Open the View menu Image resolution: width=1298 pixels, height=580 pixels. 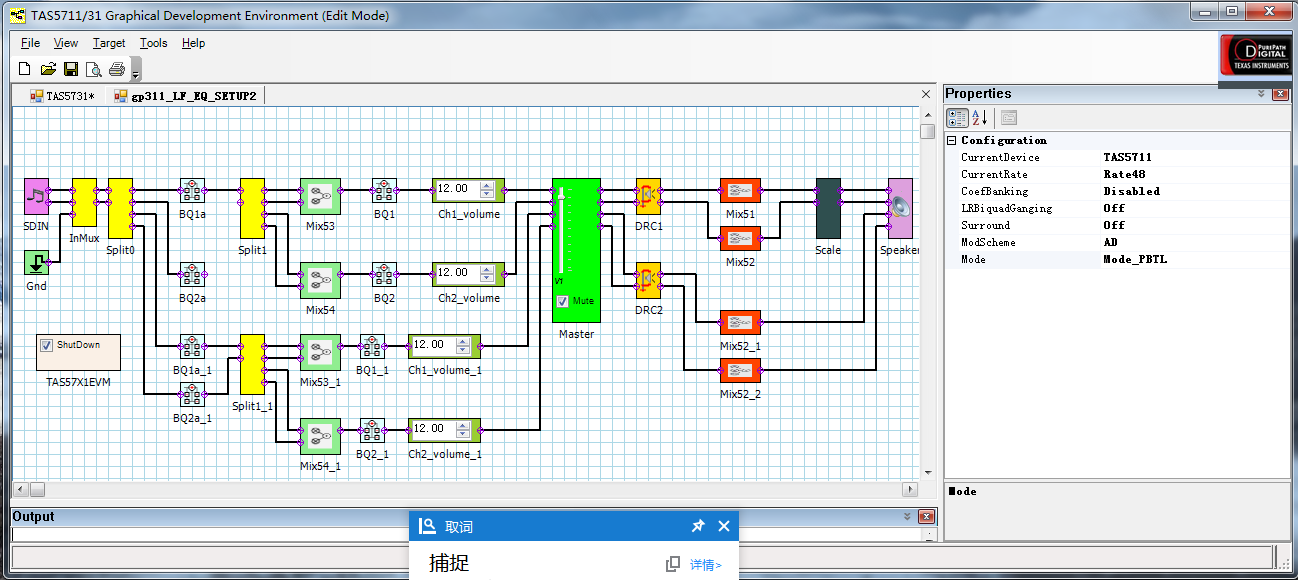pyautogui.click(x=66, y=43)
